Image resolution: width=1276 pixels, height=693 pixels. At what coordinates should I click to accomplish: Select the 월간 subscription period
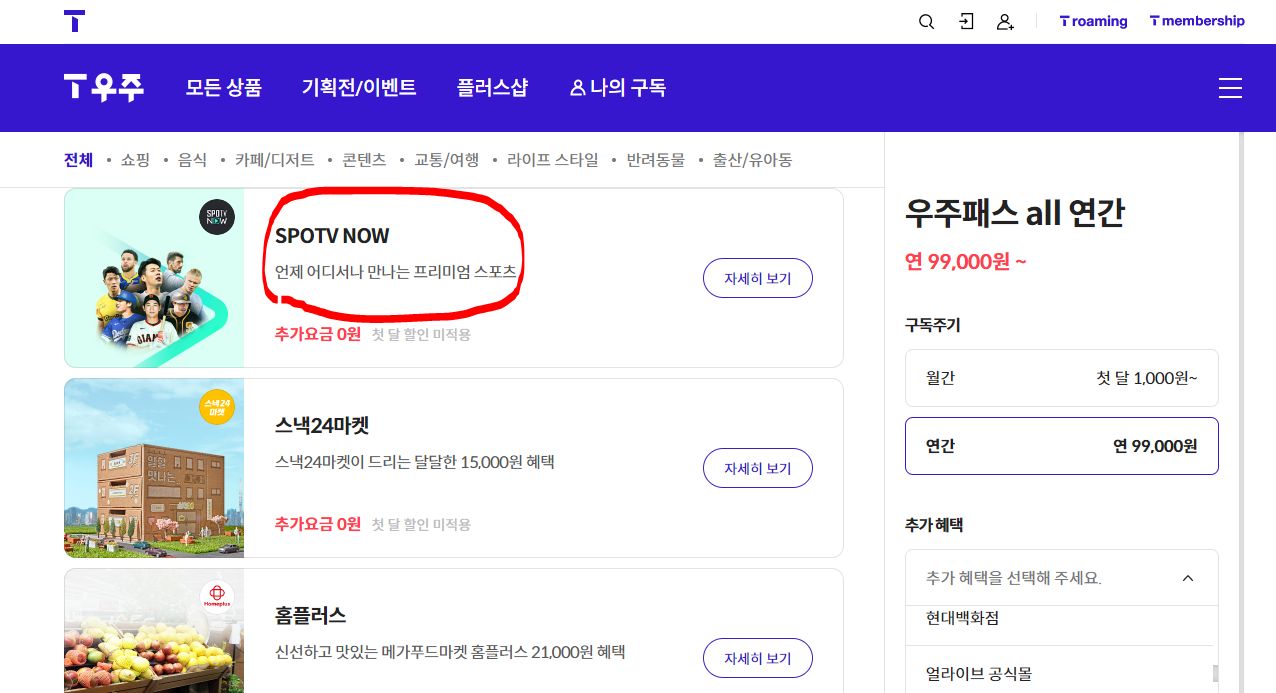1061,378
